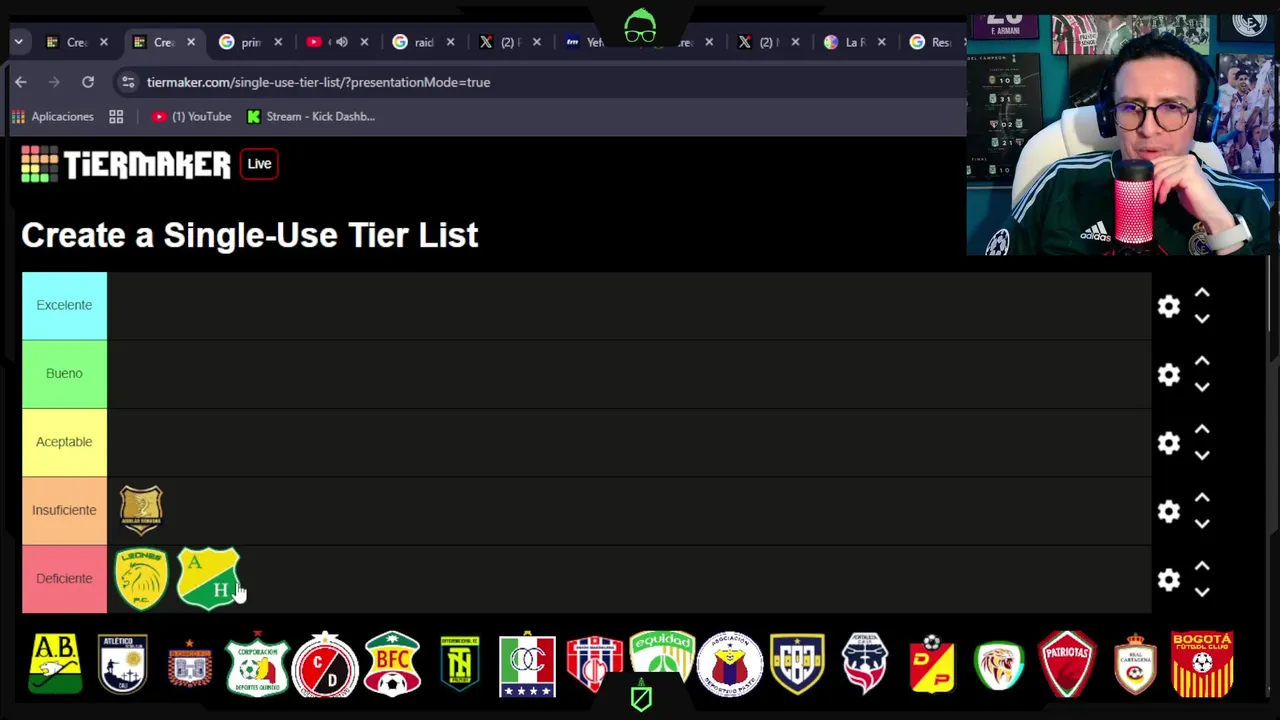Click the URL address bar
Image resolution: width=1280 pixels, height=720 pixels.
point(540,82)
